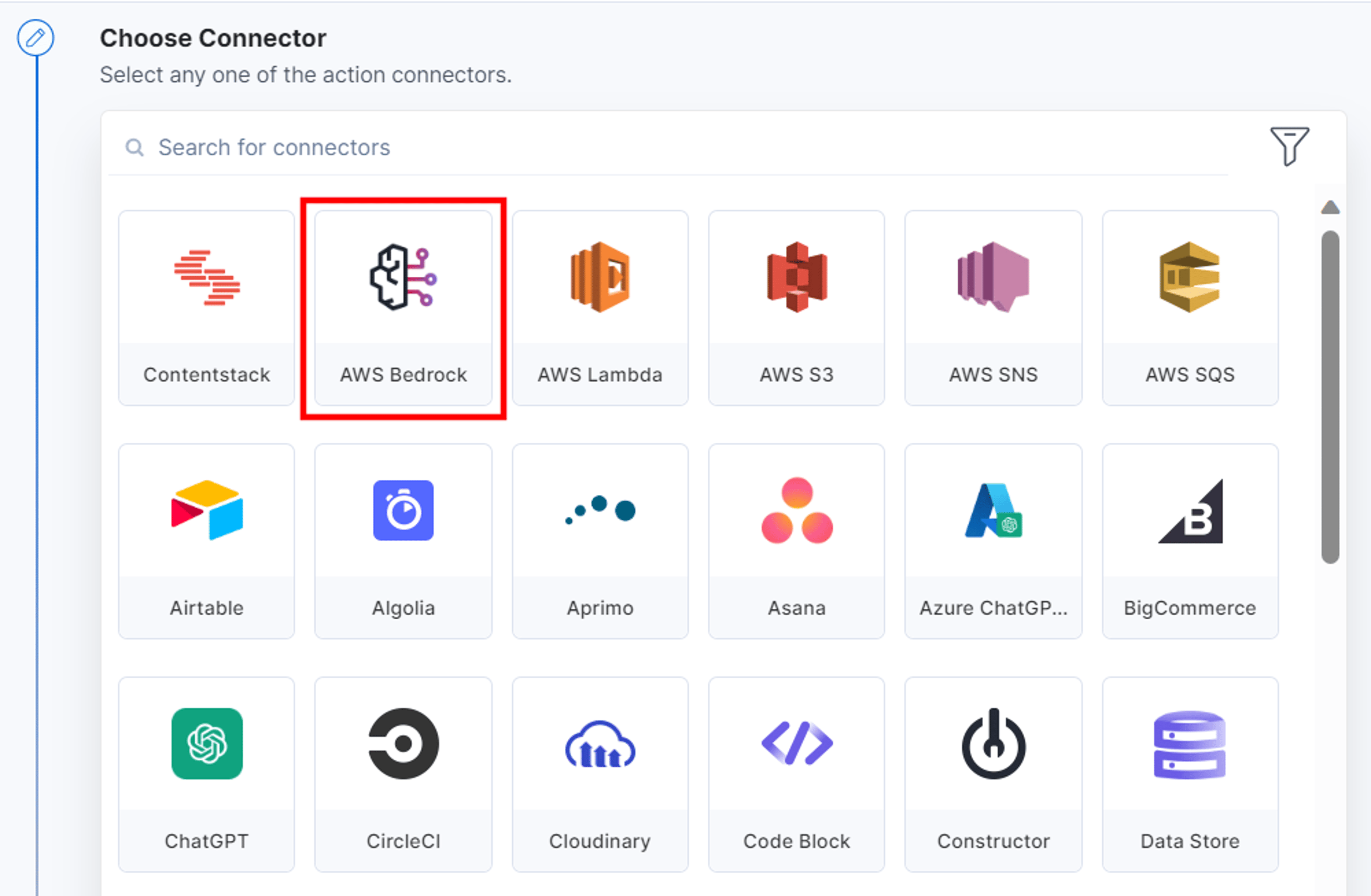Click the connector filter funnel icon
Screen dimensions: 1371x896
(1290, 146)
